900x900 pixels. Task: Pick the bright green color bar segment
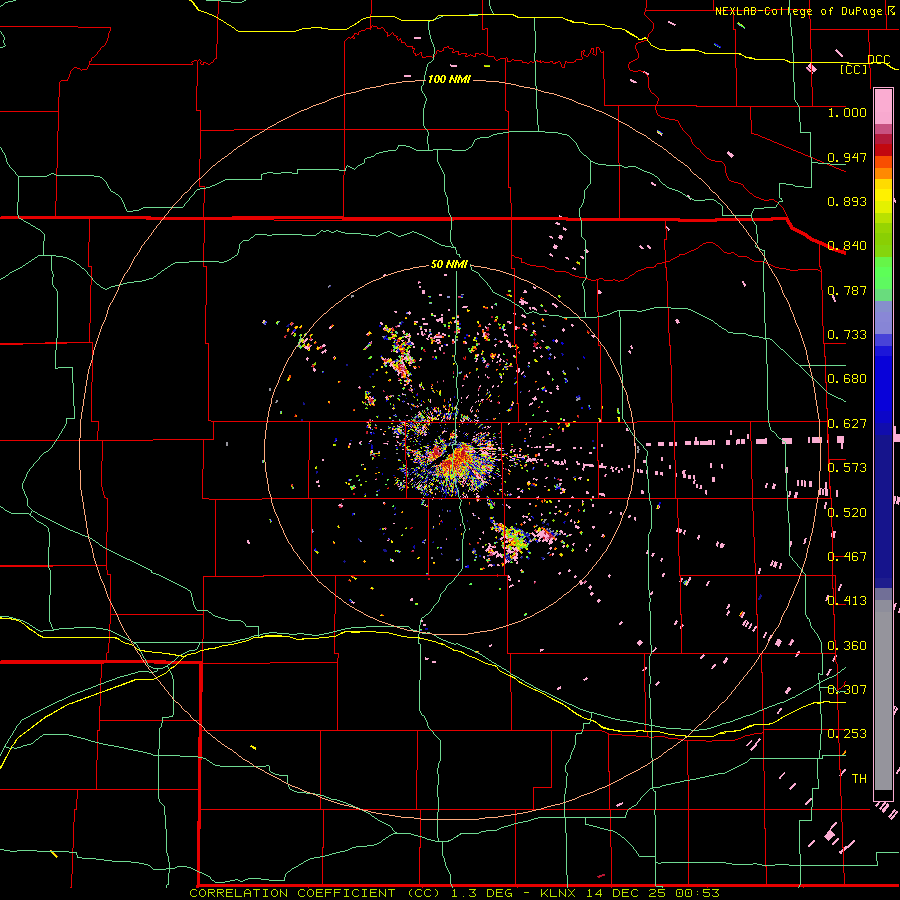pyautogui.click(x=883, y=273)
